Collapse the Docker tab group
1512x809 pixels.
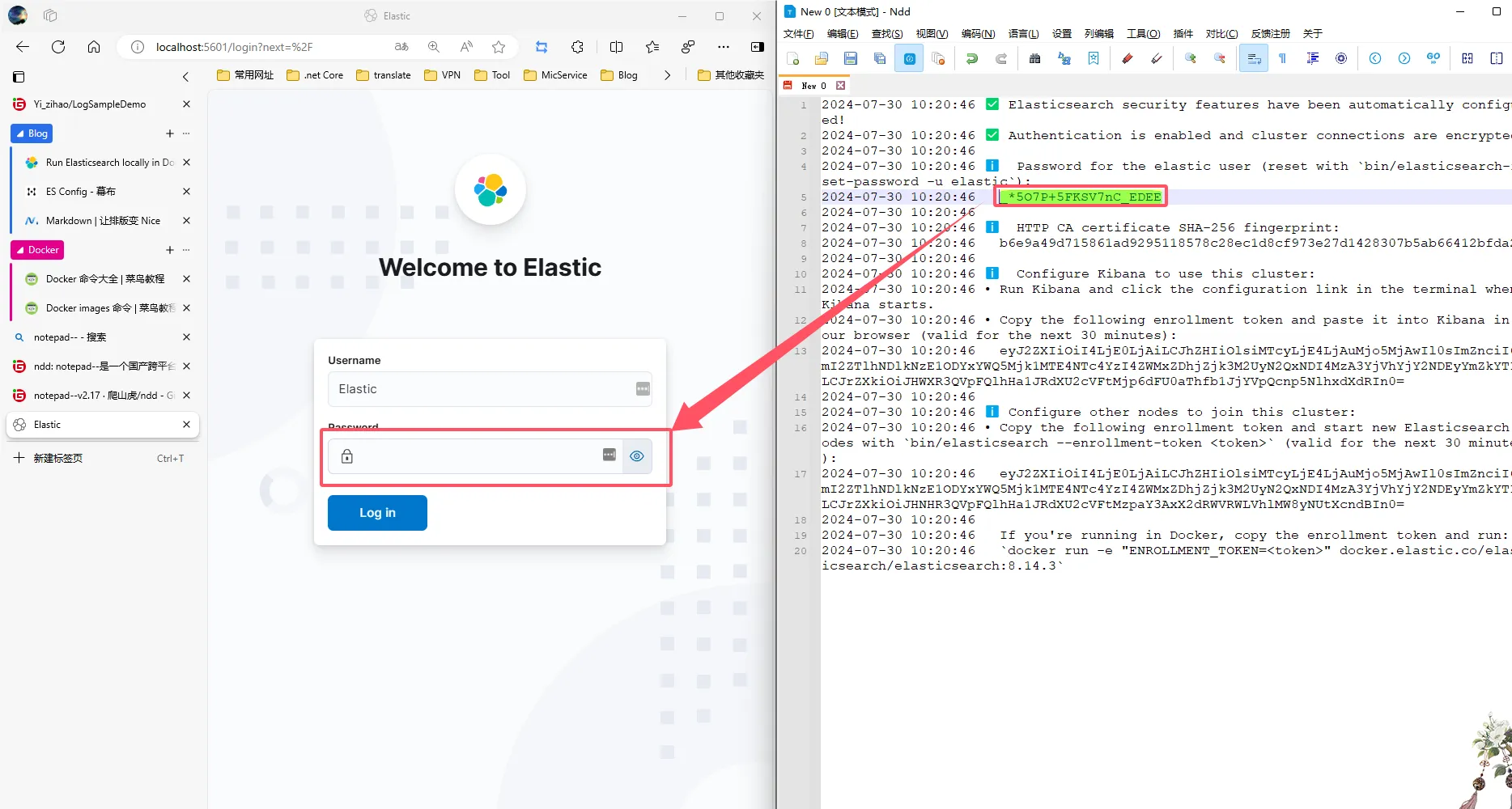click(37, 250)
